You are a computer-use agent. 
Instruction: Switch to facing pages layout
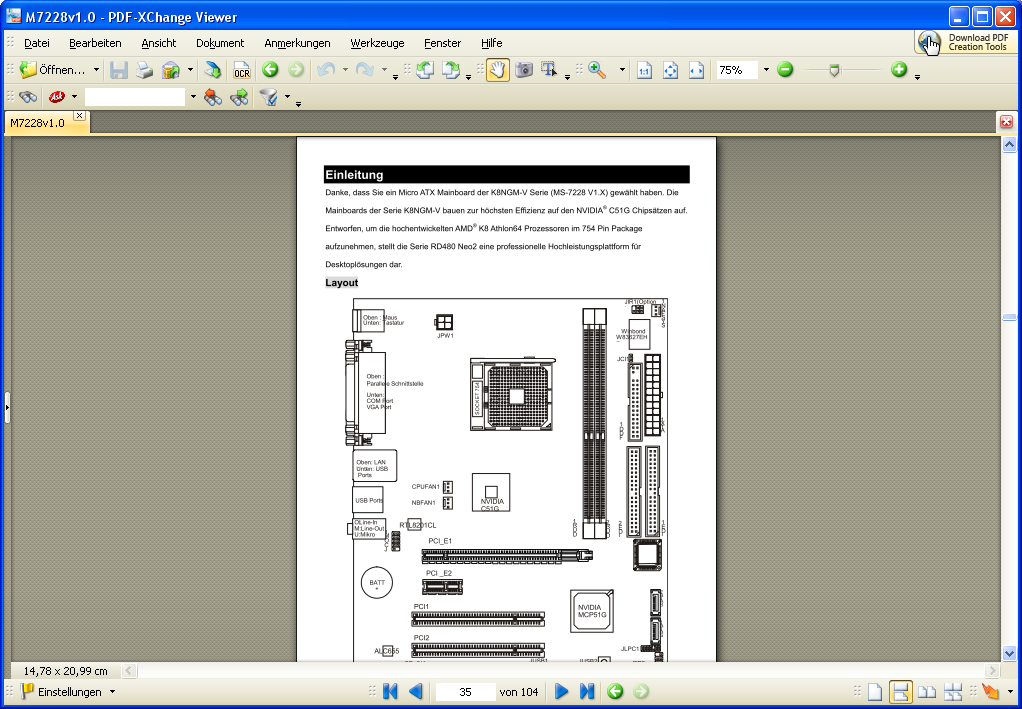[x=927, y=692]
